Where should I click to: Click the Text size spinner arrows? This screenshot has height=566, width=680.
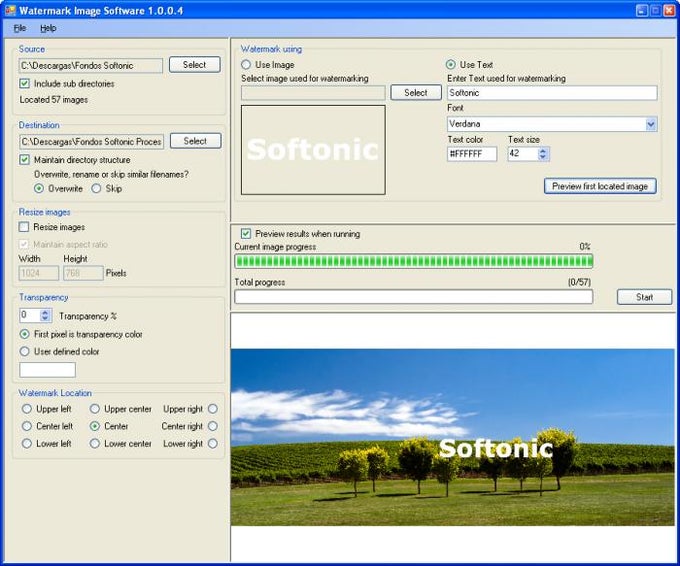543,154
